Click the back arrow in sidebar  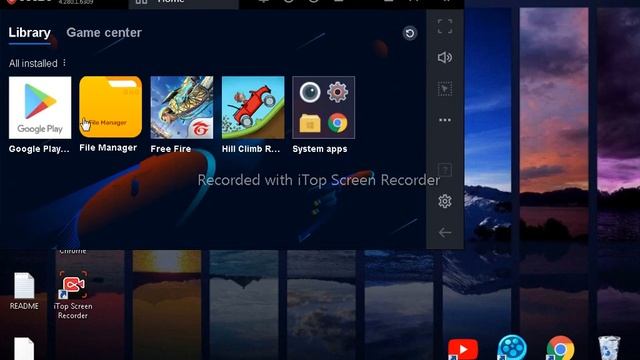tap(445, 233)
